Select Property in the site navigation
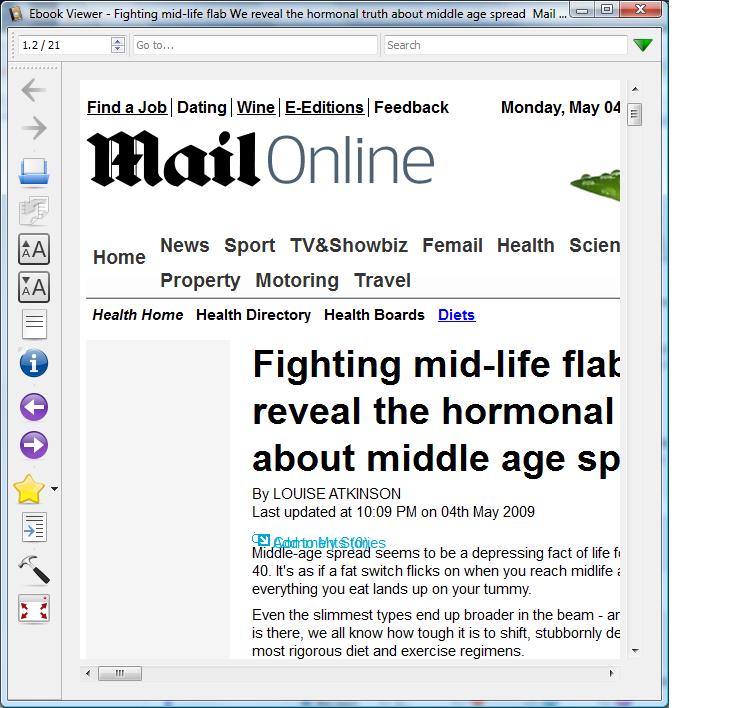The image size is (749, 708). (200, 280)
